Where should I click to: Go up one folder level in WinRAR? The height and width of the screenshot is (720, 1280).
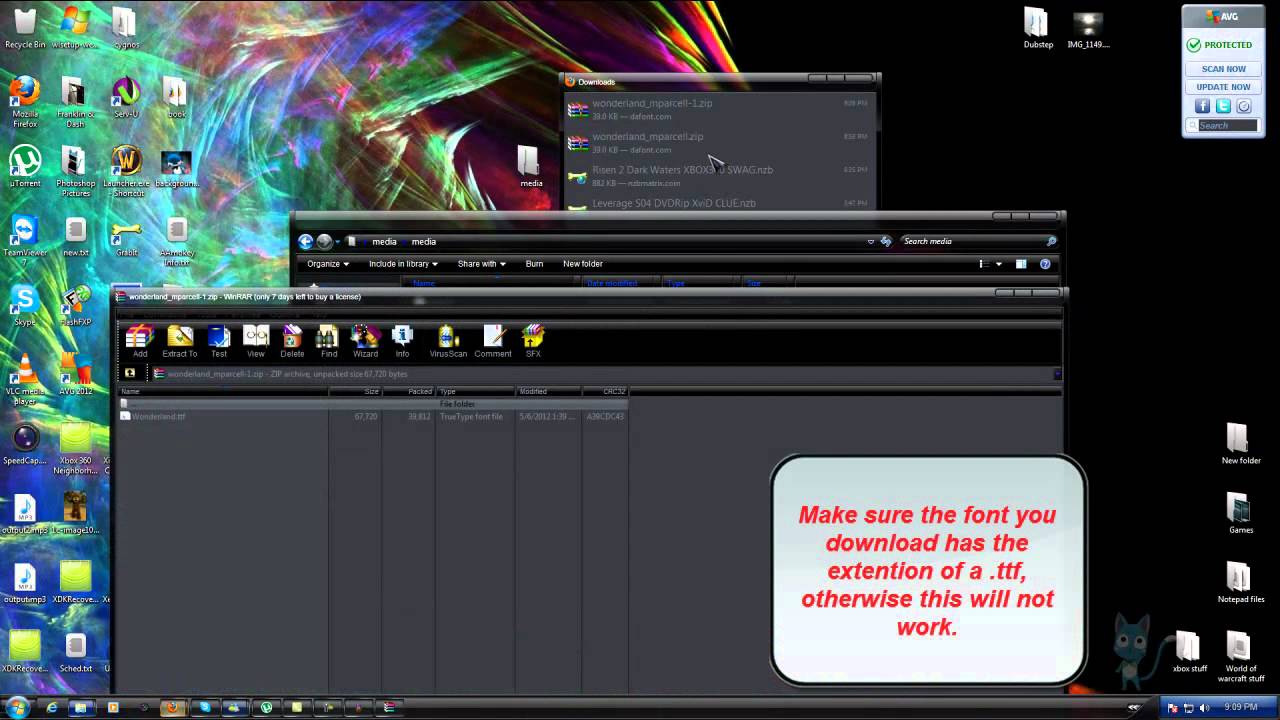(129, 373)
